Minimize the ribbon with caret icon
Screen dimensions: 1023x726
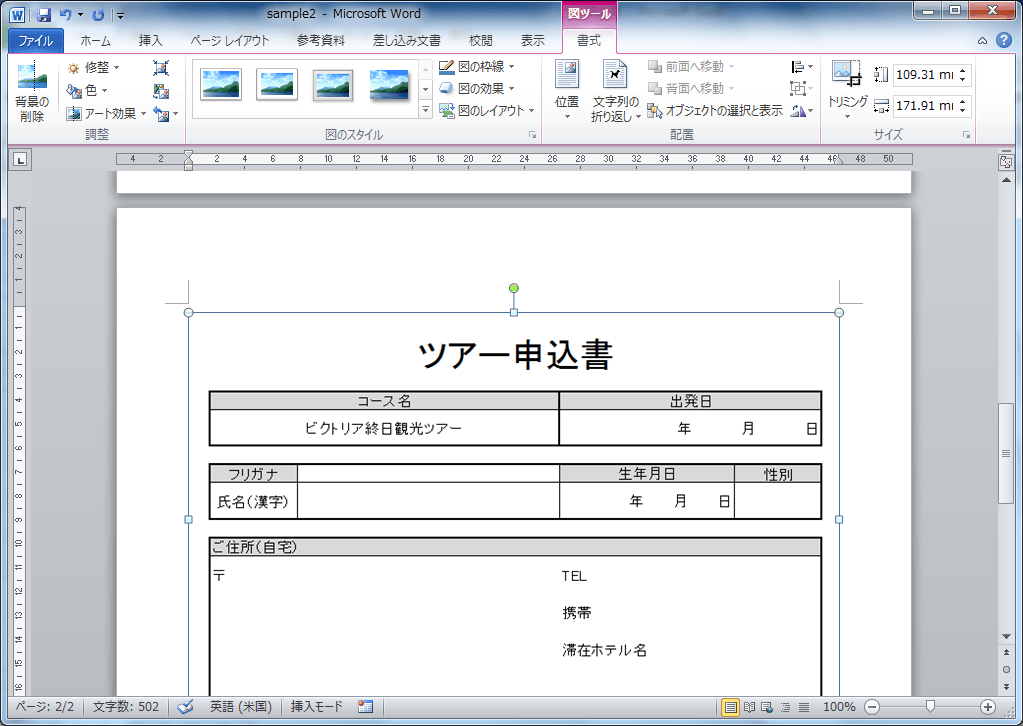pyautogui.click(x=982, y=40)
